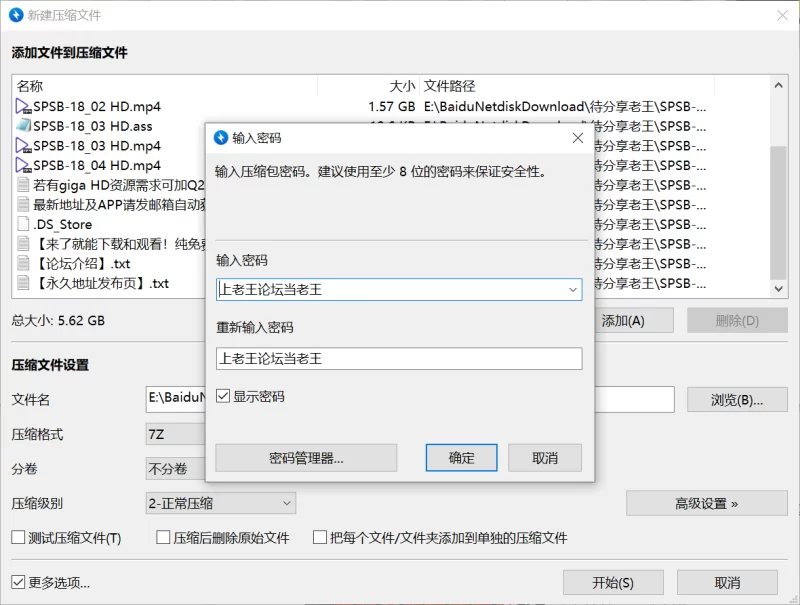The image size is (800, 605).
Task: Click the file list scroll up arrow
Action: [779, 85]
